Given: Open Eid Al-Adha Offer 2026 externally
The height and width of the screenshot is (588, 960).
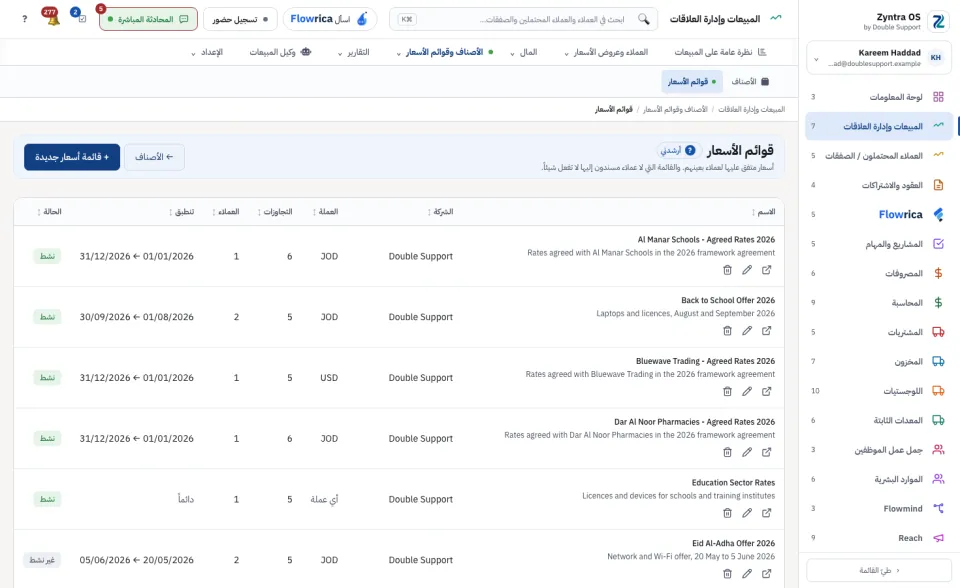Looking at the screenshot, I should [767, 574].
